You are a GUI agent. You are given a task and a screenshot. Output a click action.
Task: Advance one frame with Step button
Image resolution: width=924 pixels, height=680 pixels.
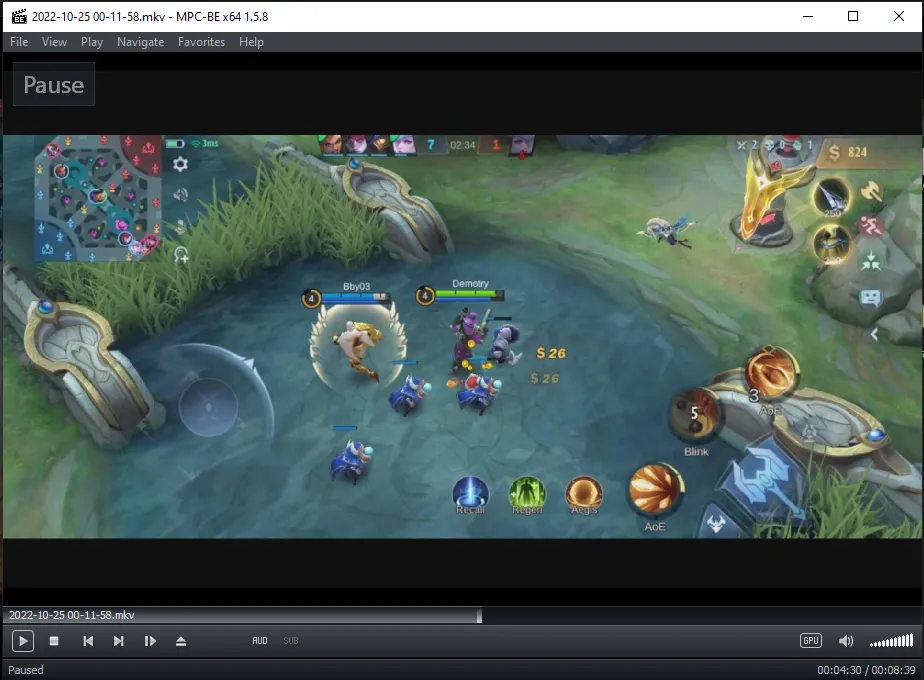[x=150, y=641]
